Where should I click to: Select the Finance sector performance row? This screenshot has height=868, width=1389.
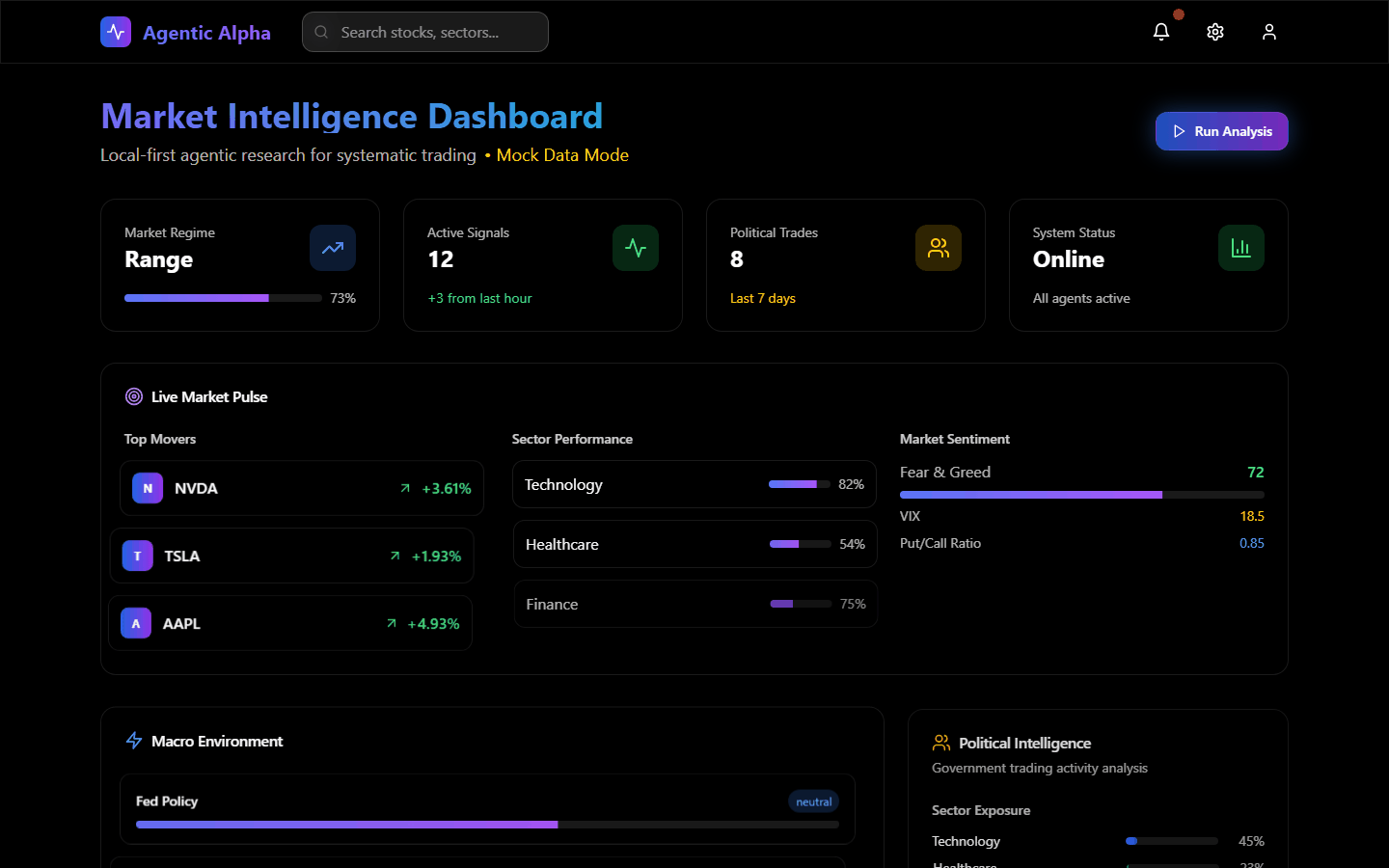[695, 604]
